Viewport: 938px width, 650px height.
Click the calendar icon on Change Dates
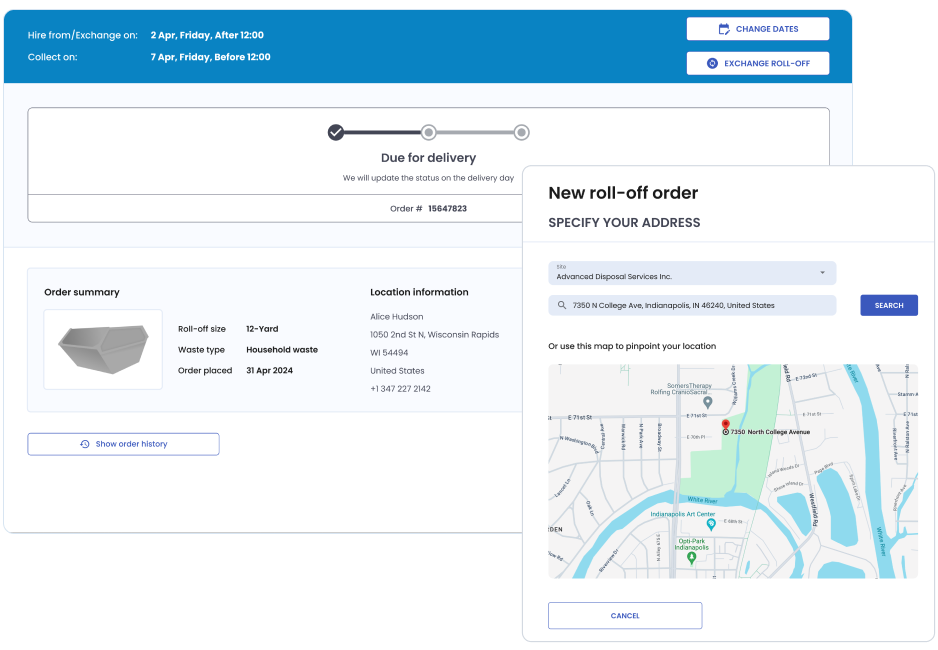(724, 29)
